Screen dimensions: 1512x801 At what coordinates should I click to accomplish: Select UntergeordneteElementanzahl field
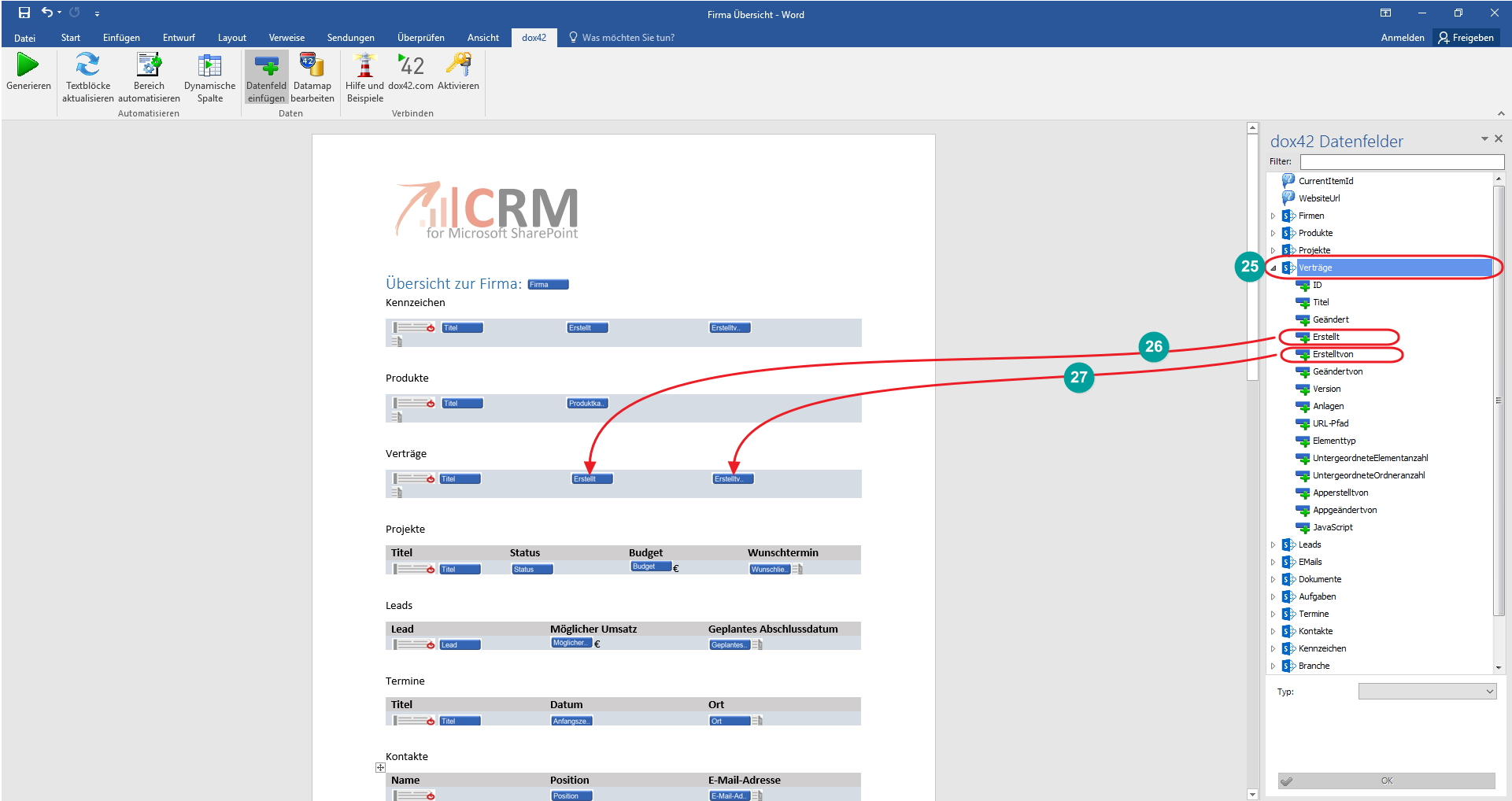tap(1370, 458)
